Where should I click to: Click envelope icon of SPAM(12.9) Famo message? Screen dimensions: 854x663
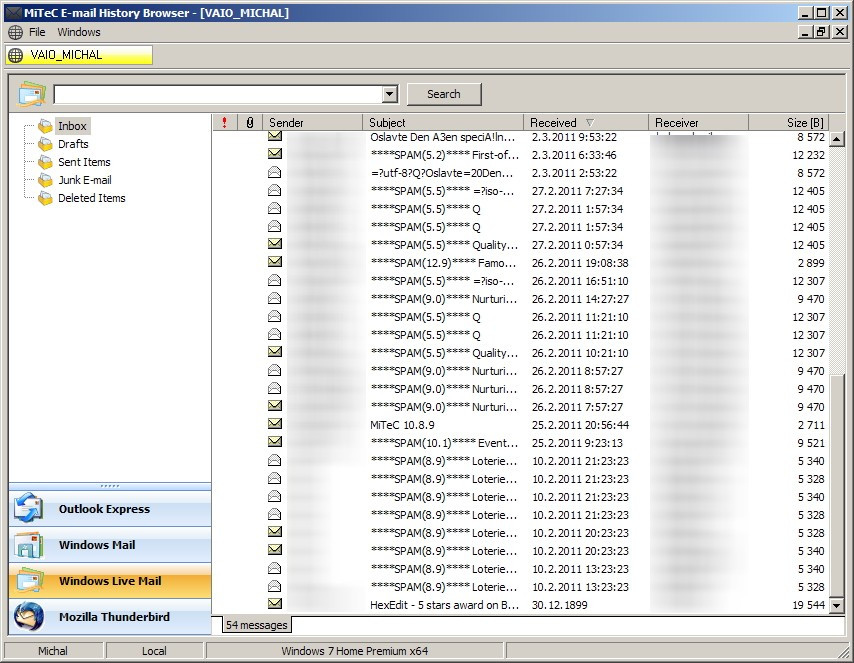coord(275,261)
